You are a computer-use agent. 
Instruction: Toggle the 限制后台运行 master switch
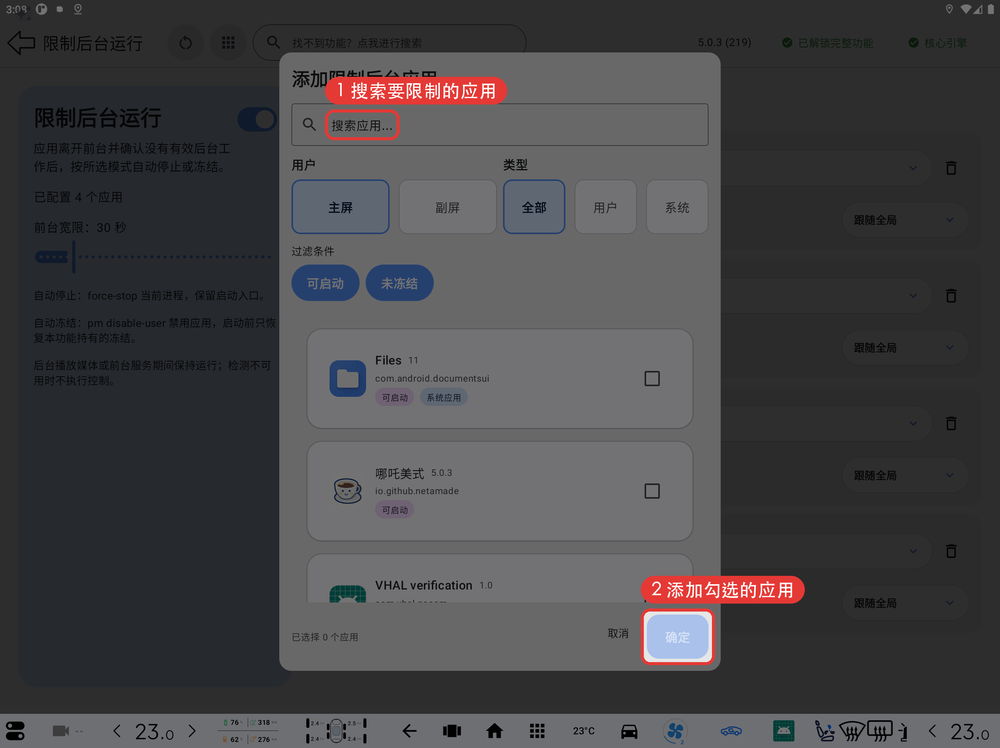pos(256,119)
